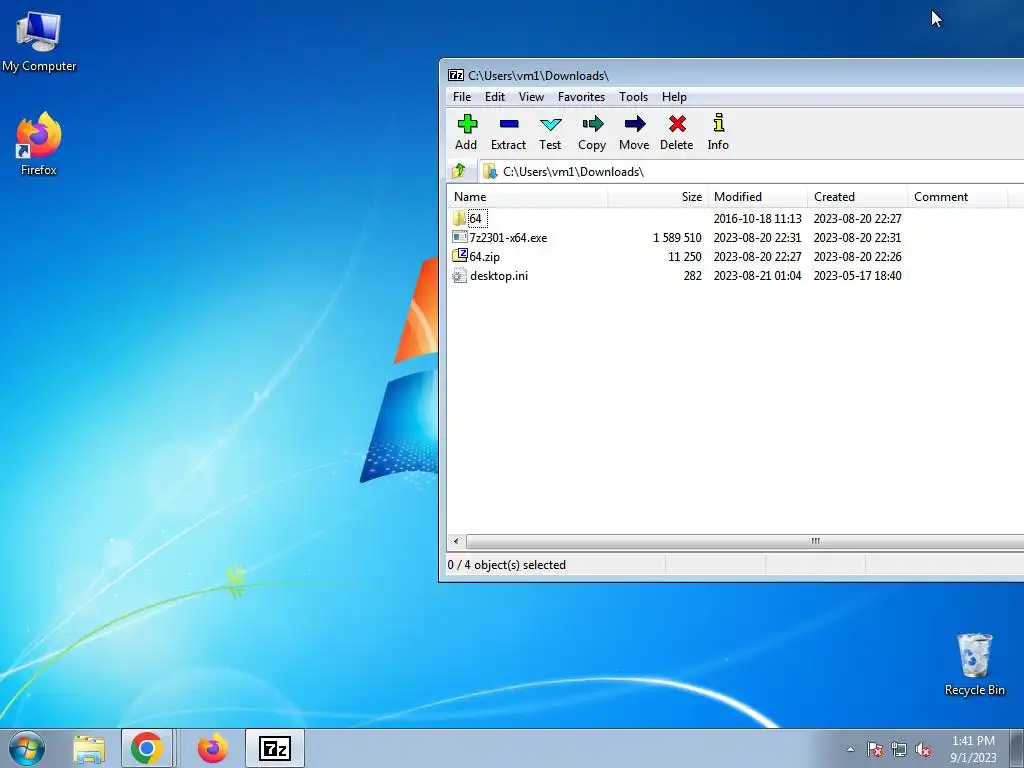Select 7z2301-x64.exe file icon

[459, 237]
